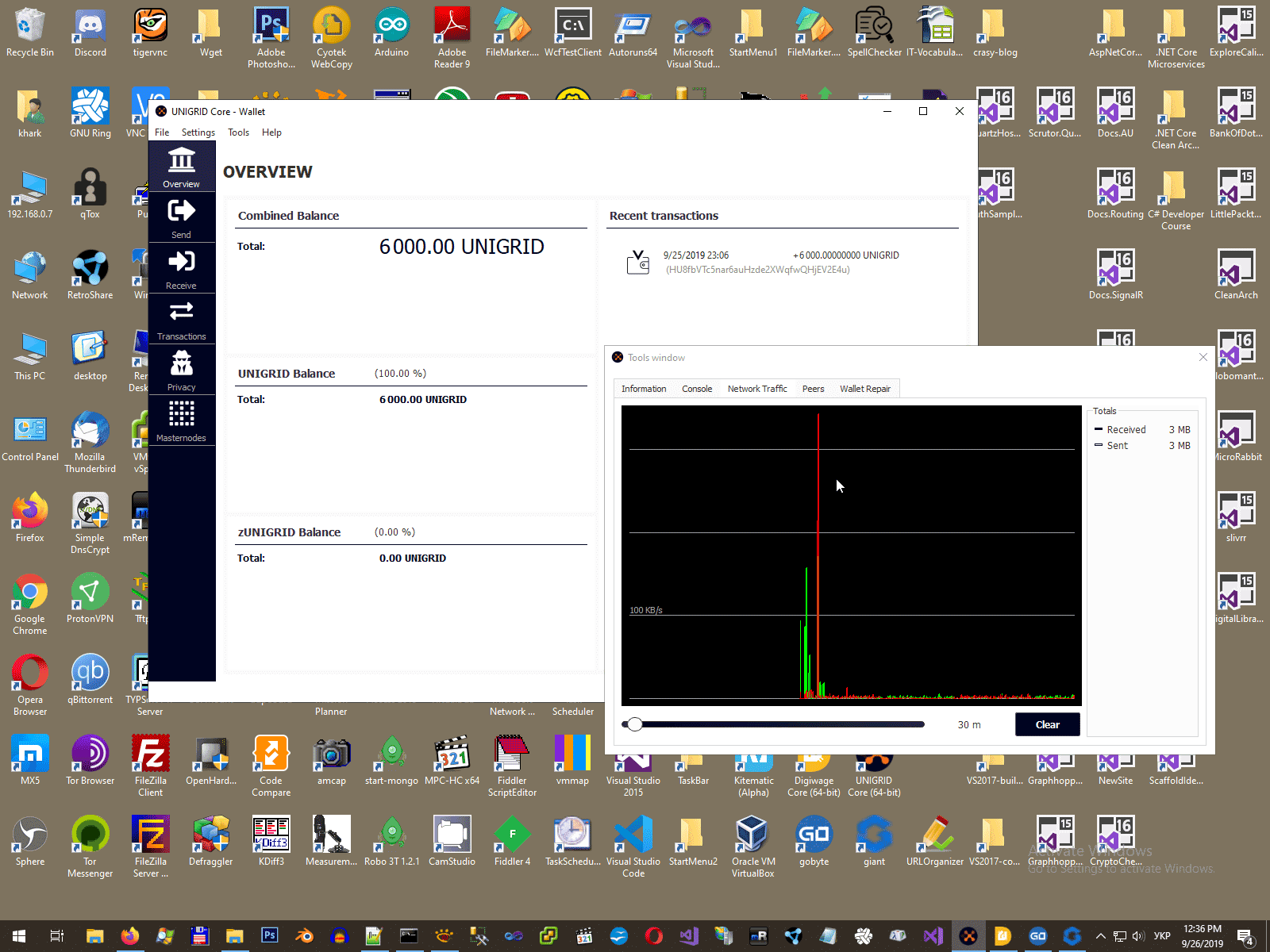Select the +6000.00000000 UNIGRID transaction amount
The width and height of the screenshot is (1270, 952).
[x=846, y=255]
